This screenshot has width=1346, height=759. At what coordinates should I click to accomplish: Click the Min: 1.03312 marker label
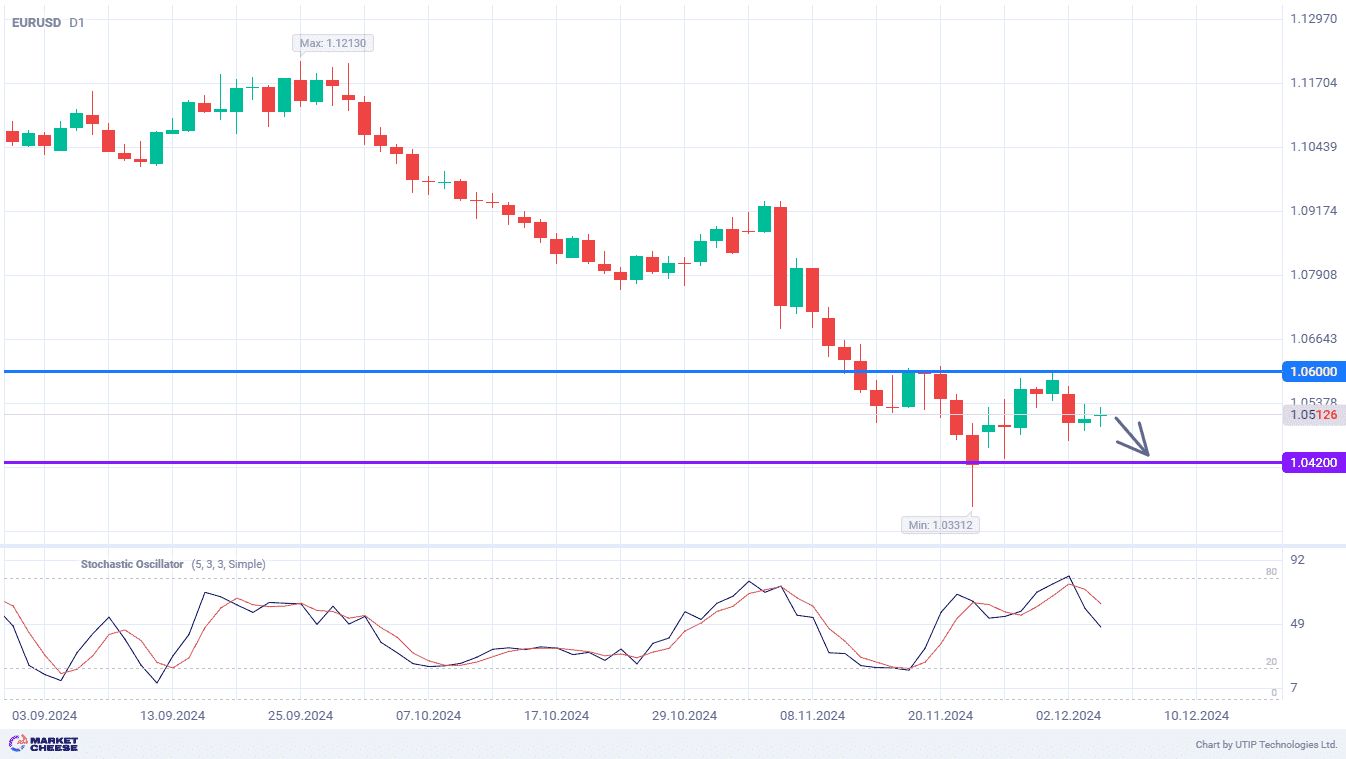pos(940,525)
